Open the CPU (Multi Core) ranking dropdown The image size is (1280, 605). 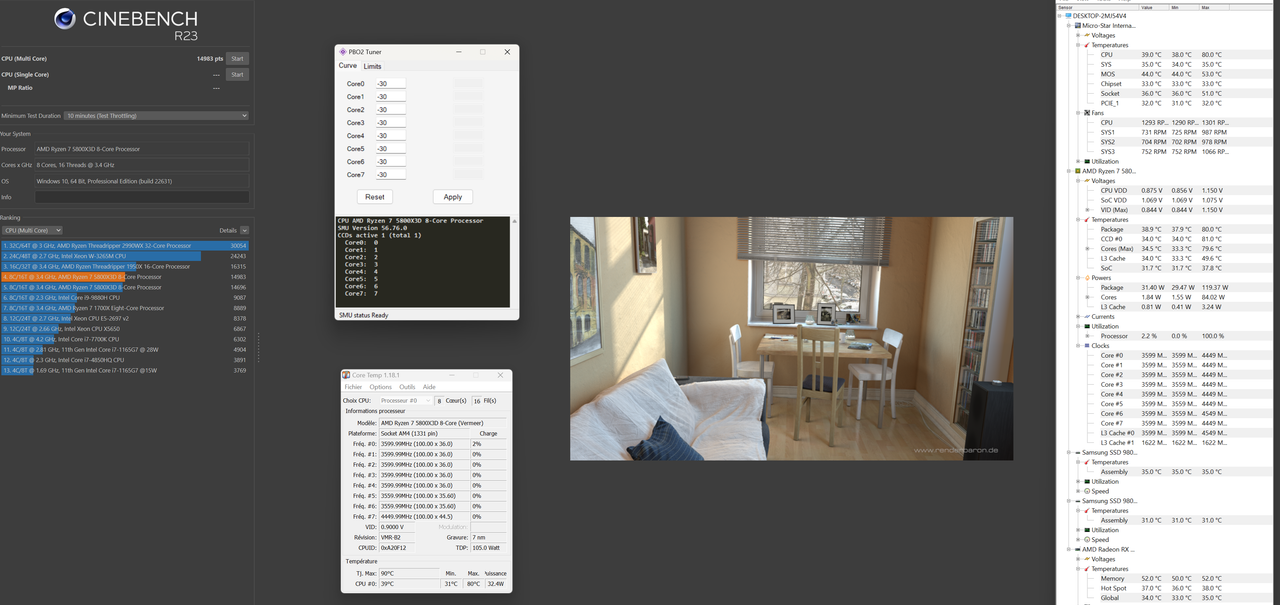(31, 230)
